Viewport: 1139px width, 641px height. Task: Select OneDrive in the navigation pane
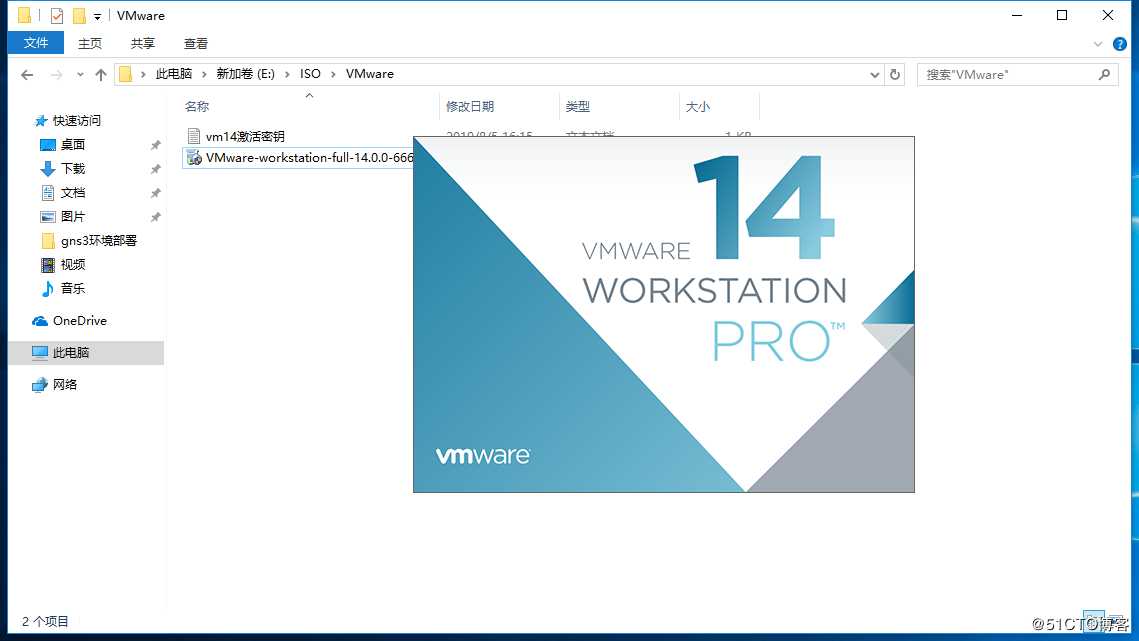[x=79, y=320]
